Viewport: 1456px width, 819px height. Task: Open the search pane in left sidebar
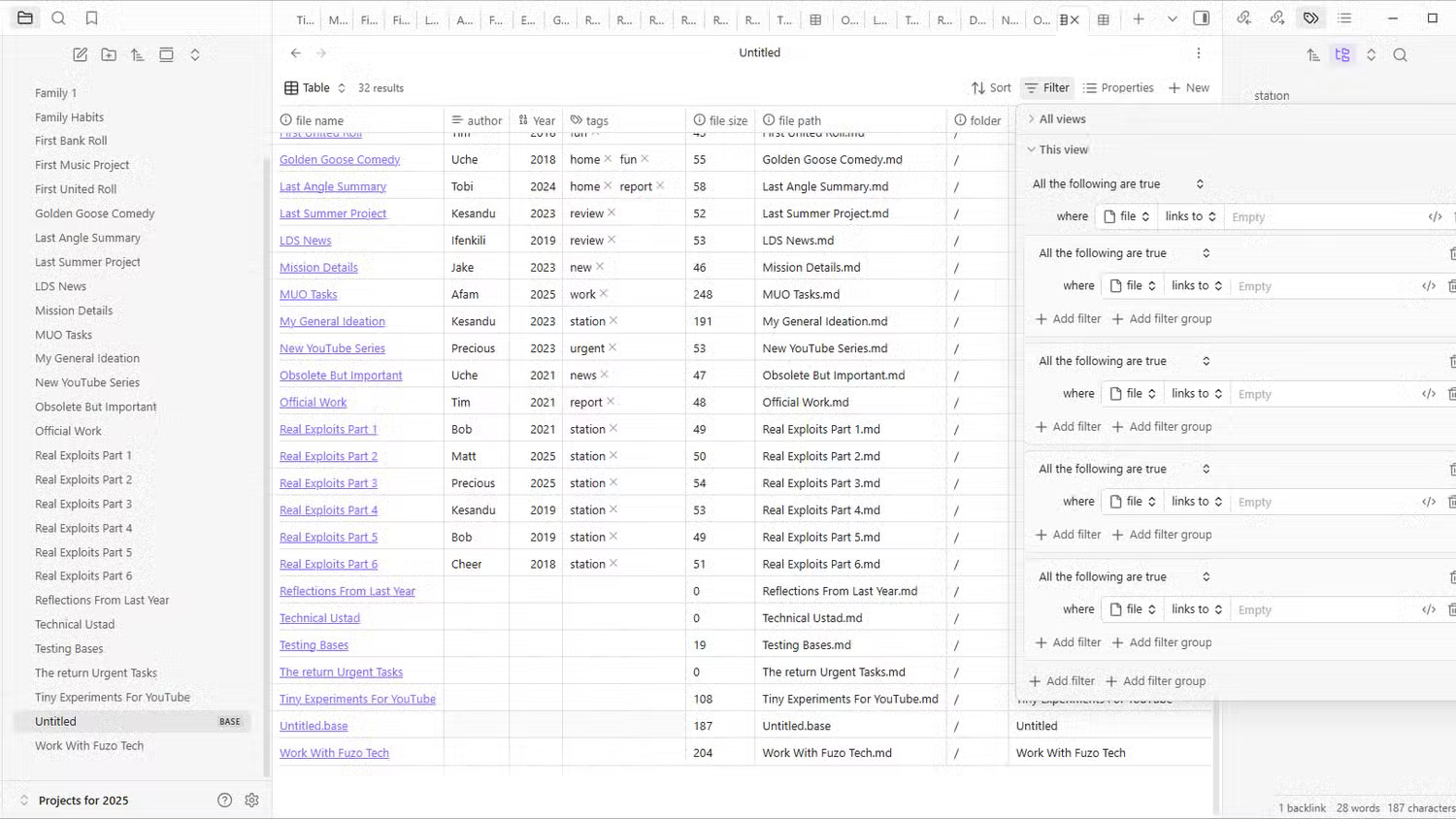58,18
